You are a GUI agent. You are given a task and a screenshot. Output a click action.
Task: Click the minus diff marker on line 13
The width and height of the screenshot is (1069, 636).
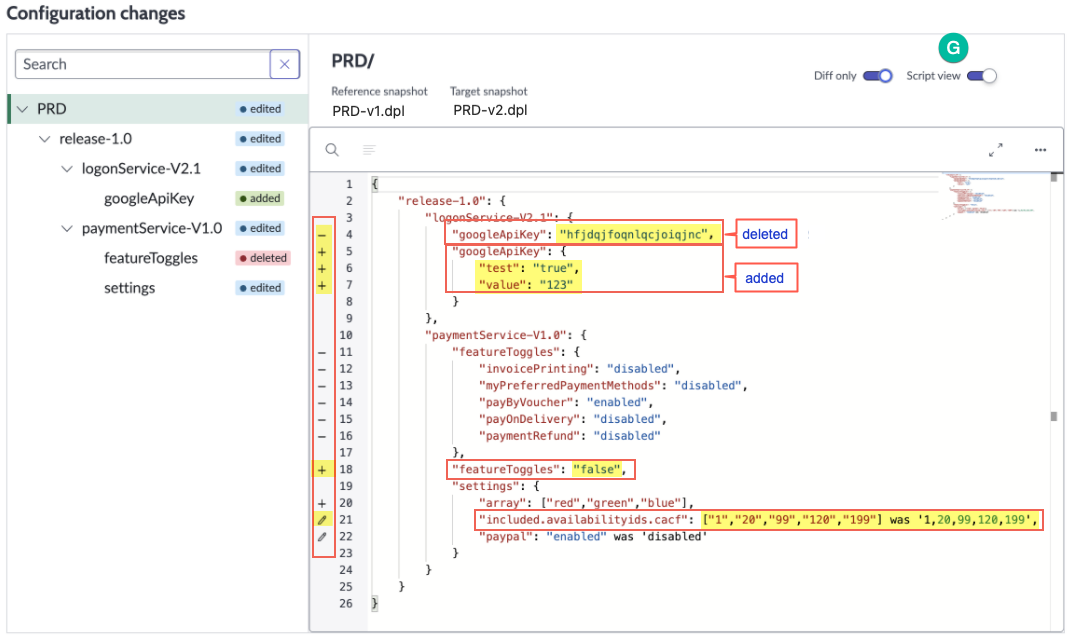322,386
